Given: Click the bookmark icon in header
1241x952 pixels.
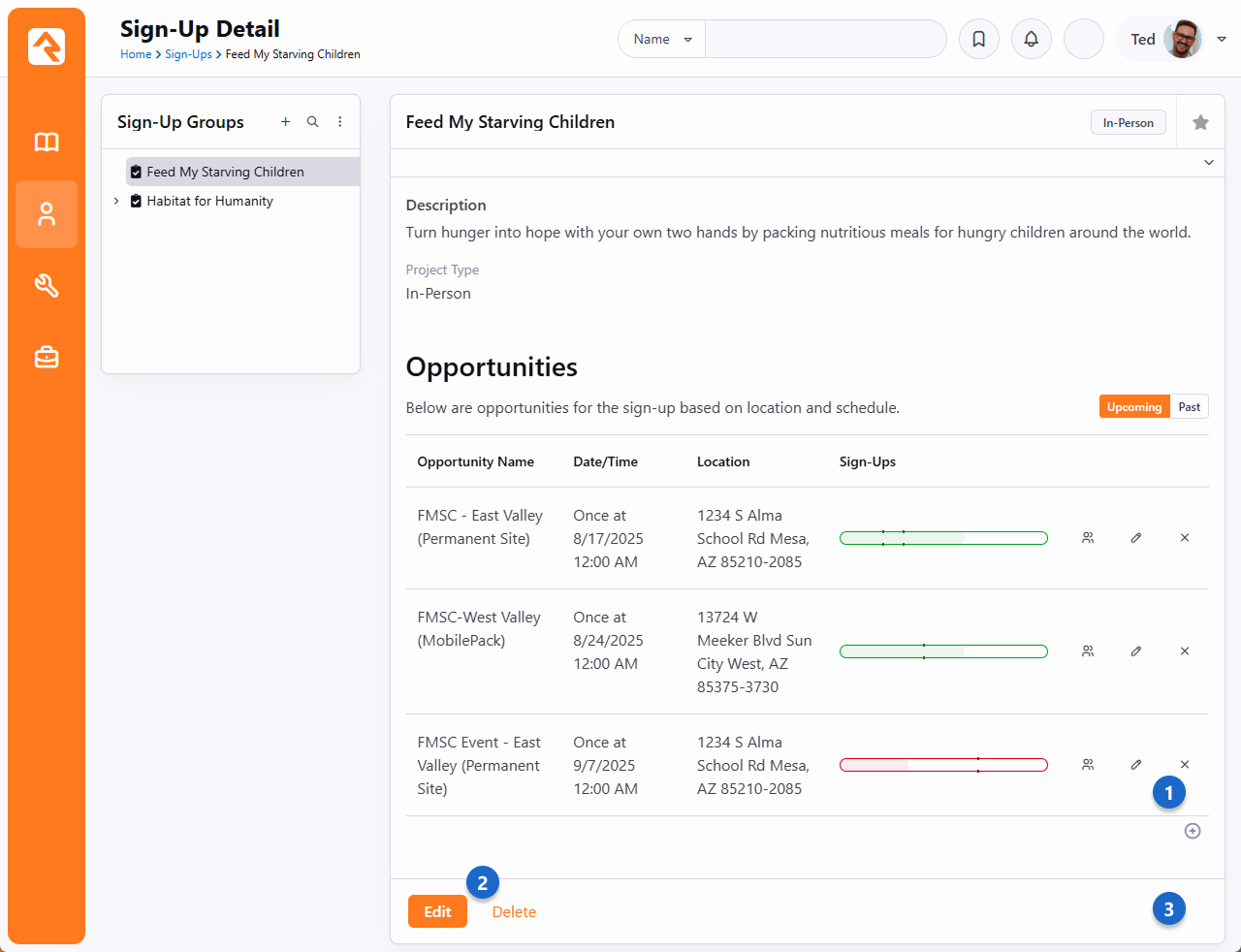Looking at the screenshot, I should tap(978, 40).
